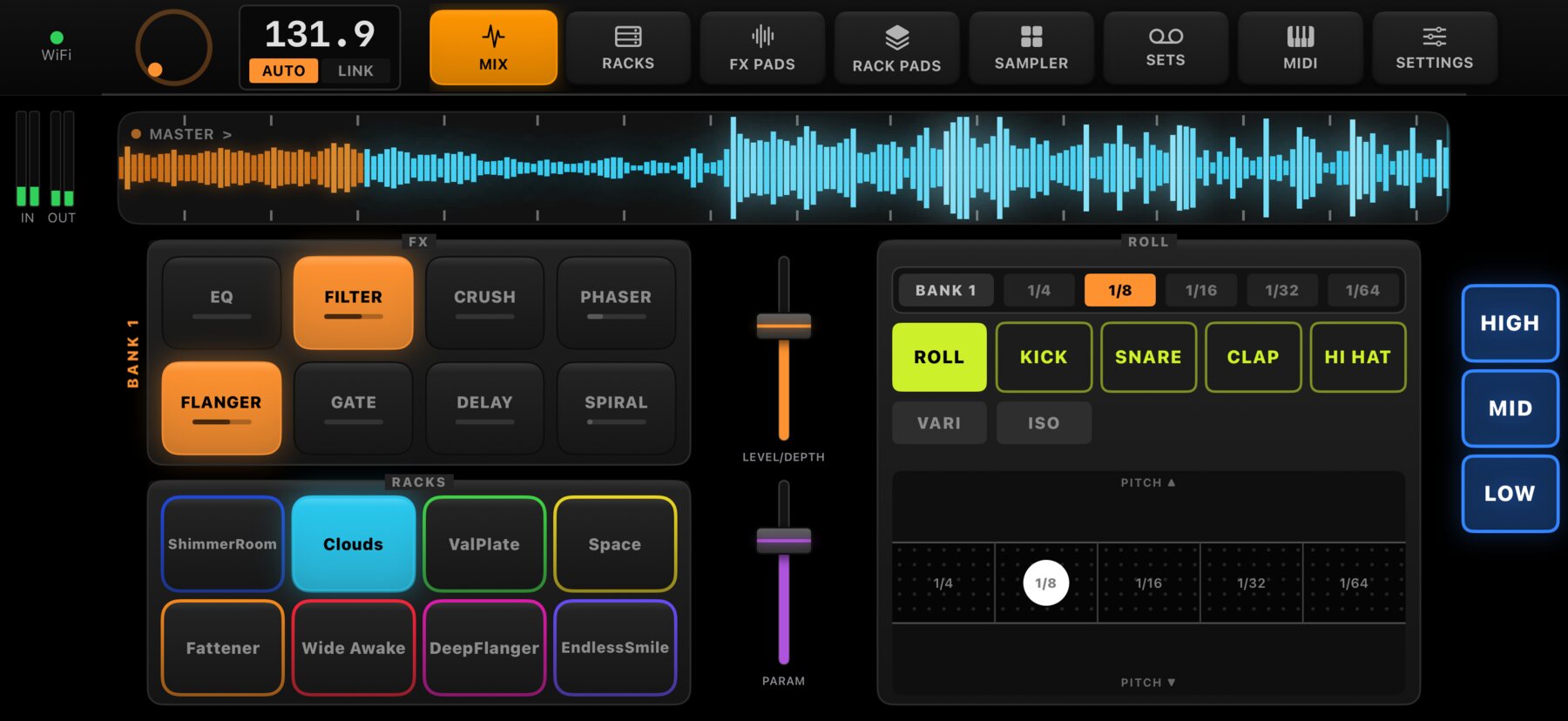The width and height of the screenshot is (1568, 721).
Task: Toggle the EQ effect pad
Action: 221,302
